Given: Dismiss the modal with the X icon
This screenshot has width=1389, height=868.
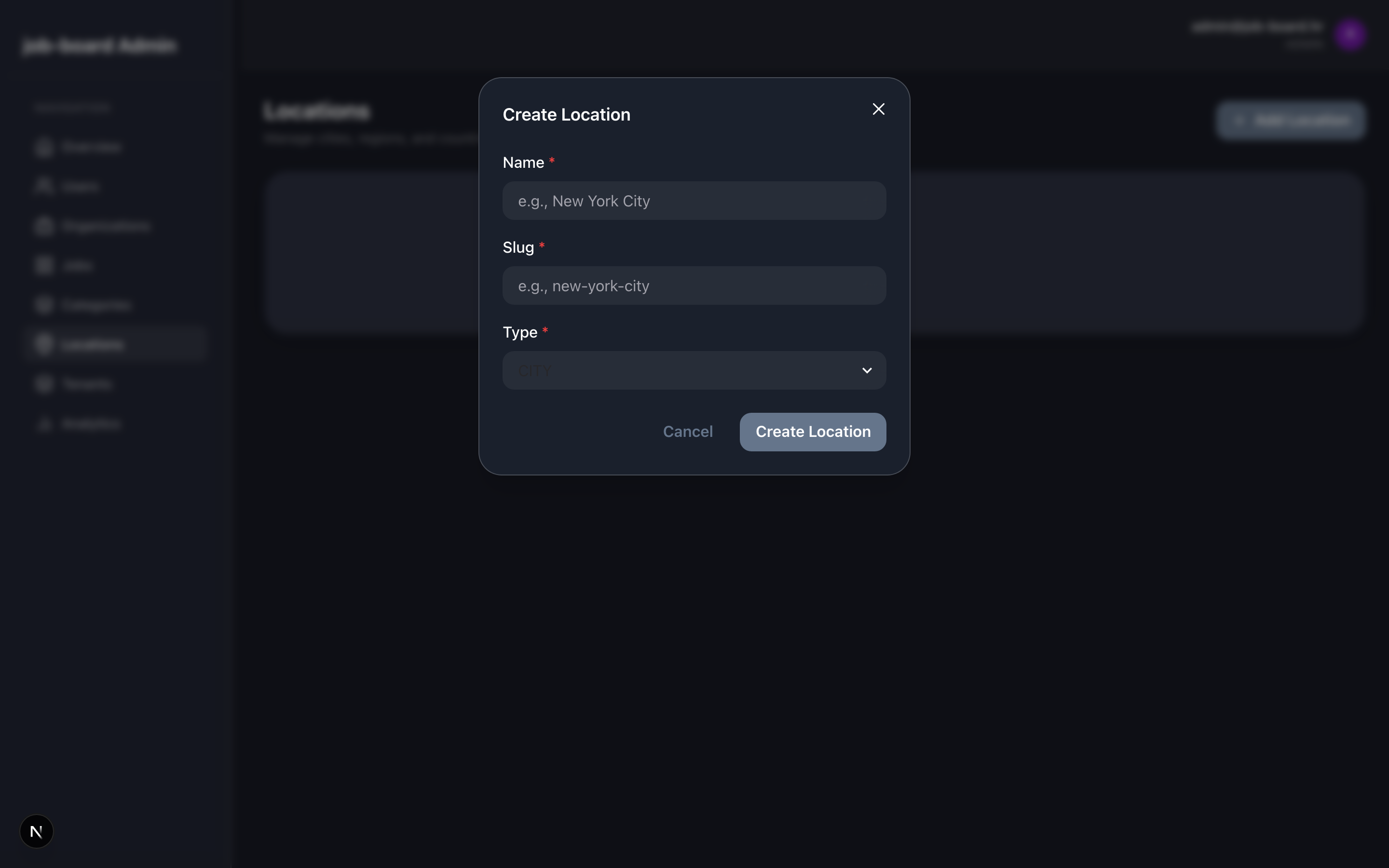Looking at the screenshot, I should pyautogui.click(x=878, y=108).
